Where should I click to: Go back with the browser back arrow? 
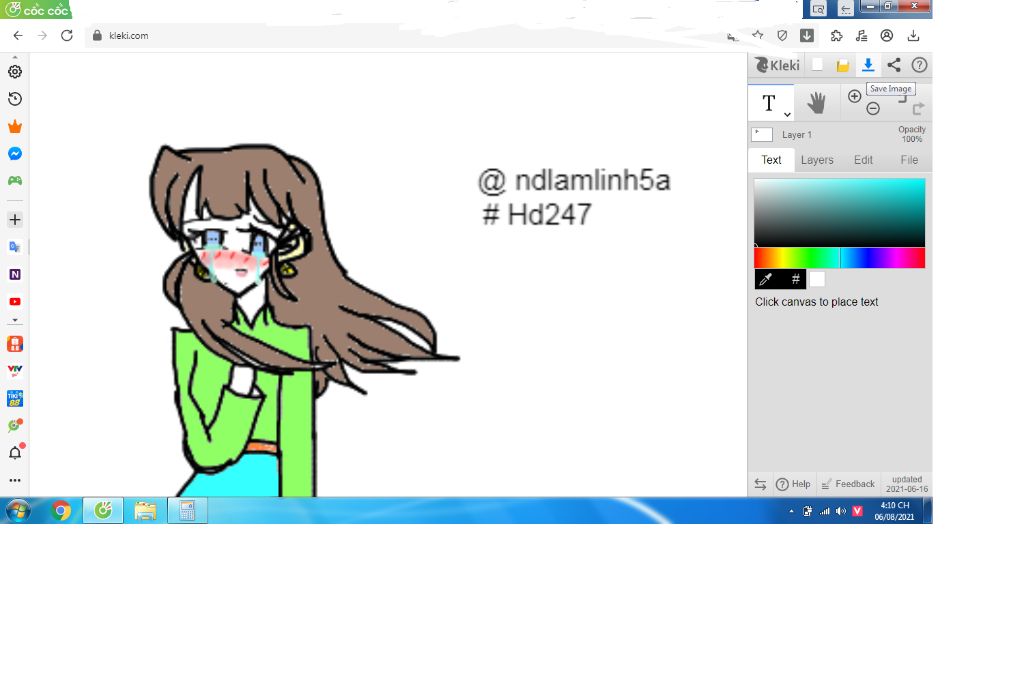(x=18, y=35)
